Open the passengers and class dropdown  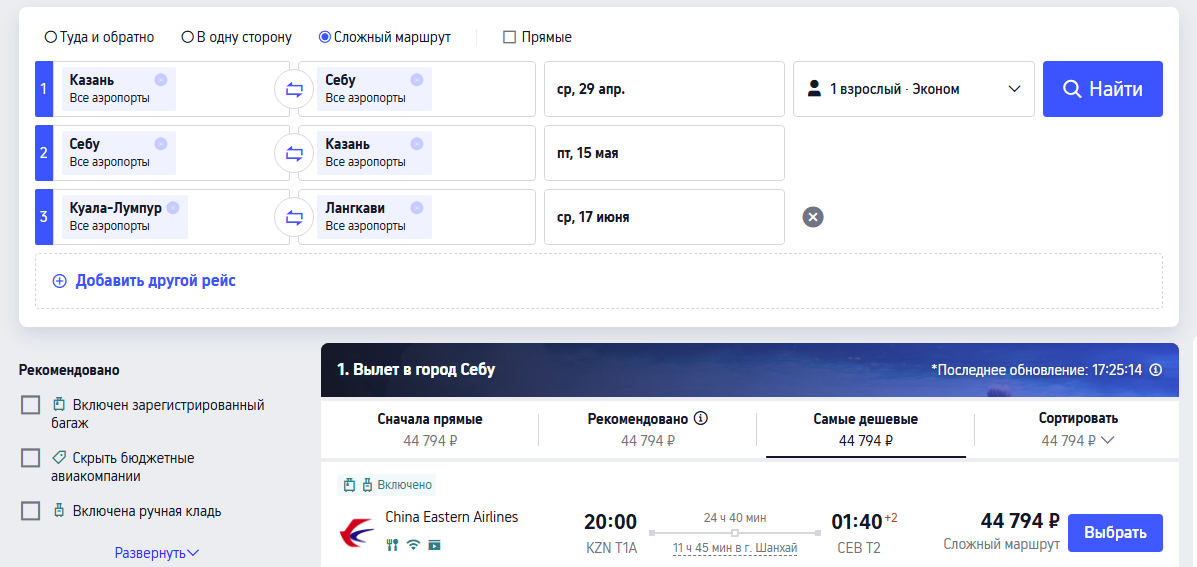tap(913, 89)
